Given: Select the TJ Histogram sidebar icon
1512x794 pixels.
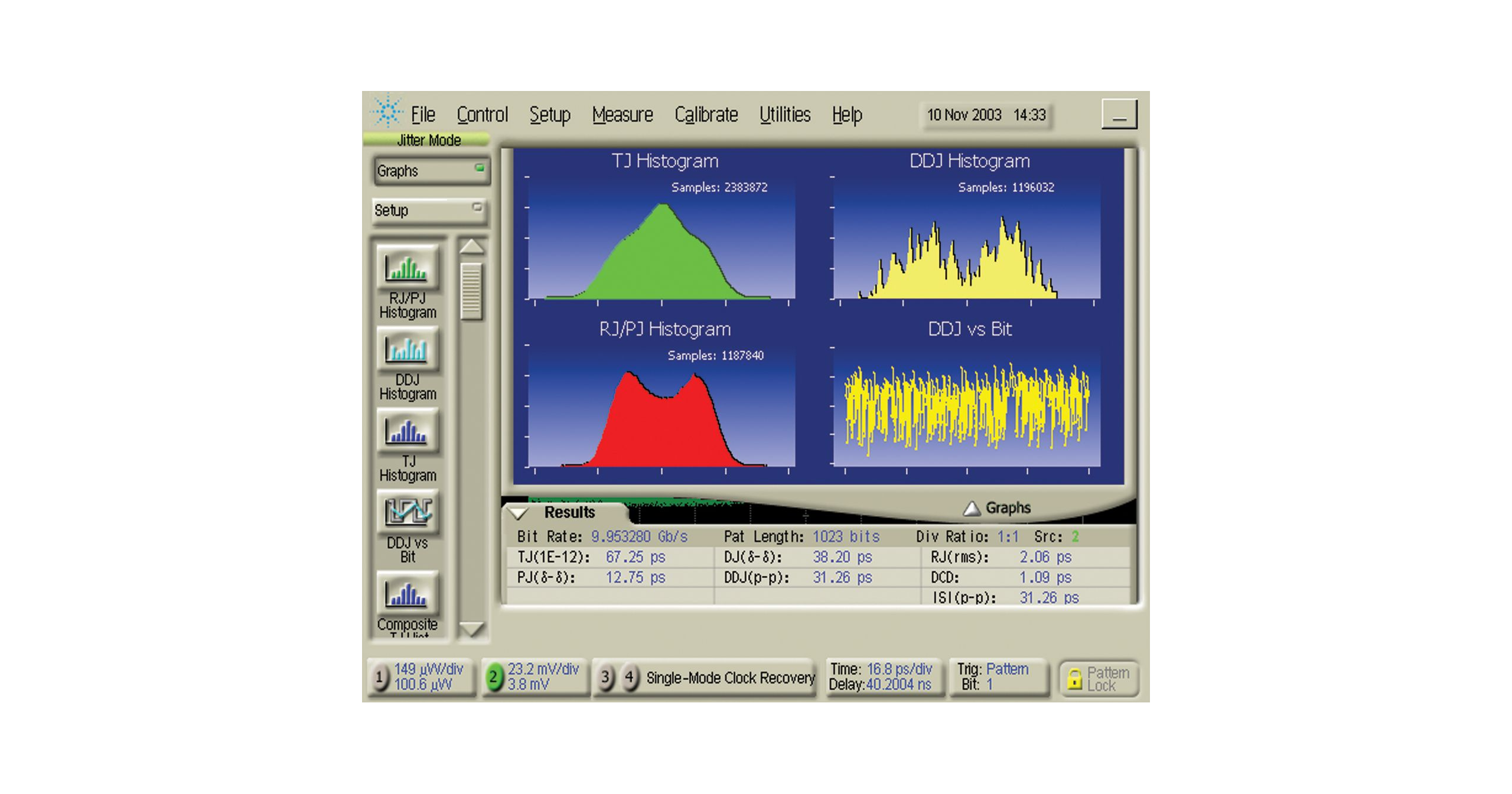Looking at the screenshot, I should 407,431.
